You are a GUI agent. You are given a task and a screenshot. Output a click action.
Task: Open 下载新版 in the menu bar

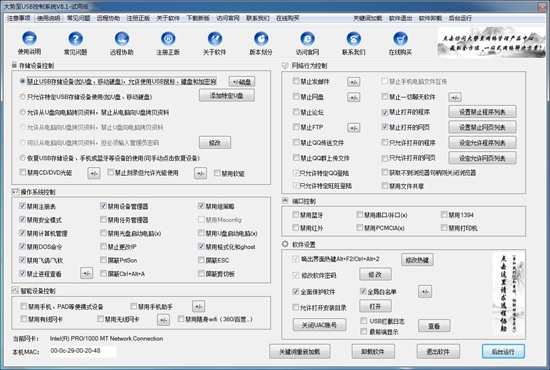click(x=198, y=18)
